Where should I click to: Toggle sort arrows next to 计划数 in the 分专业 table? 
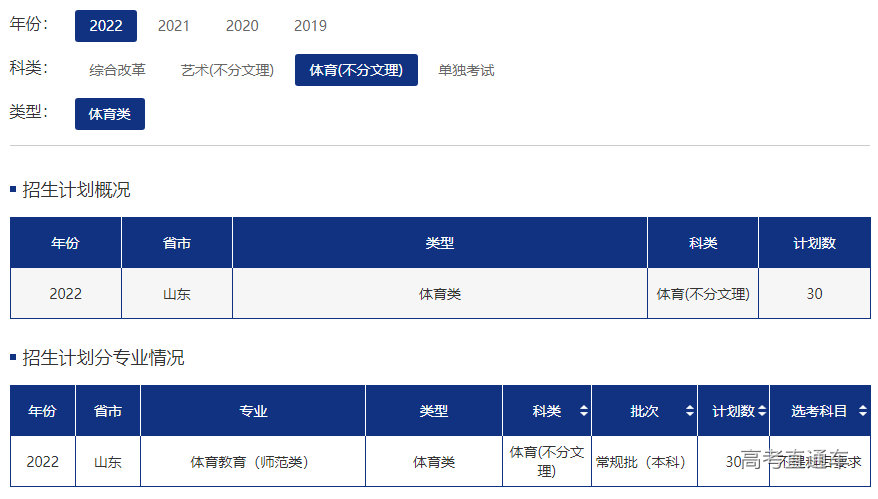761,411
